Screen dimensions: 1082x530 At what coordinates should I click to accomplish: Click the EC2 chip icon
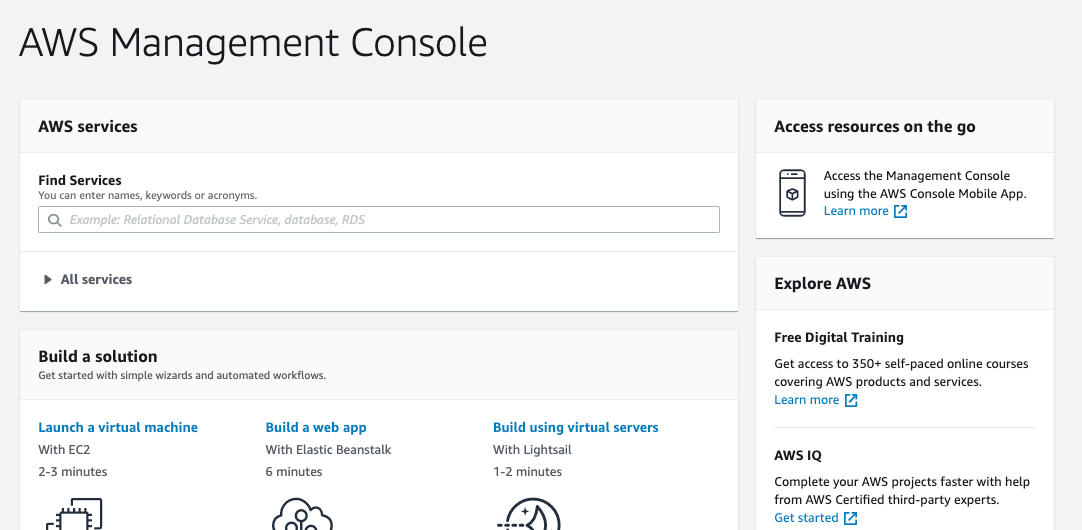coord(74,514)
